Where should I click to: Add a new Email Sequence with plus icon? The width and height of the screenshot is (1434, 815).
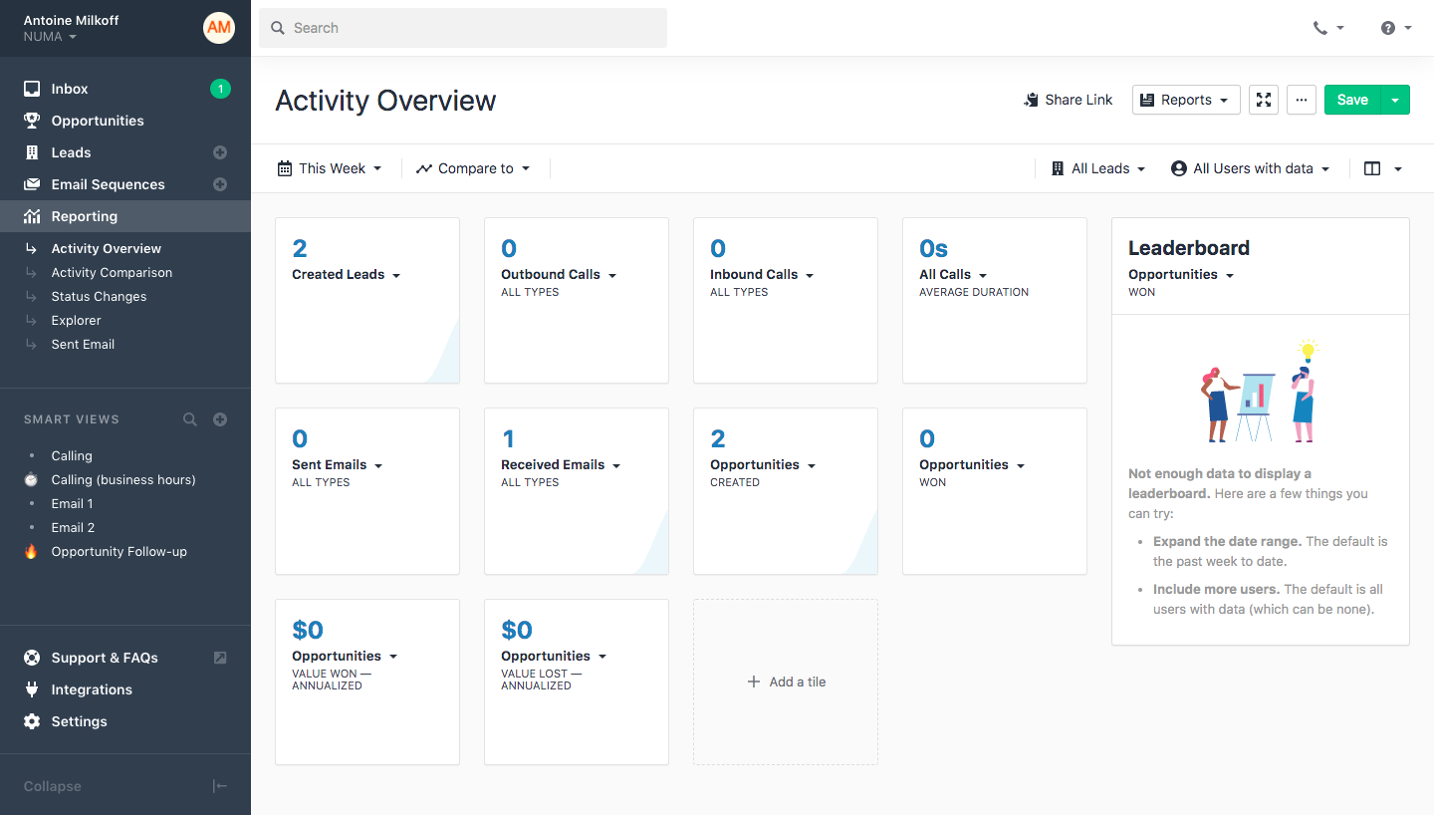point(220,185)
